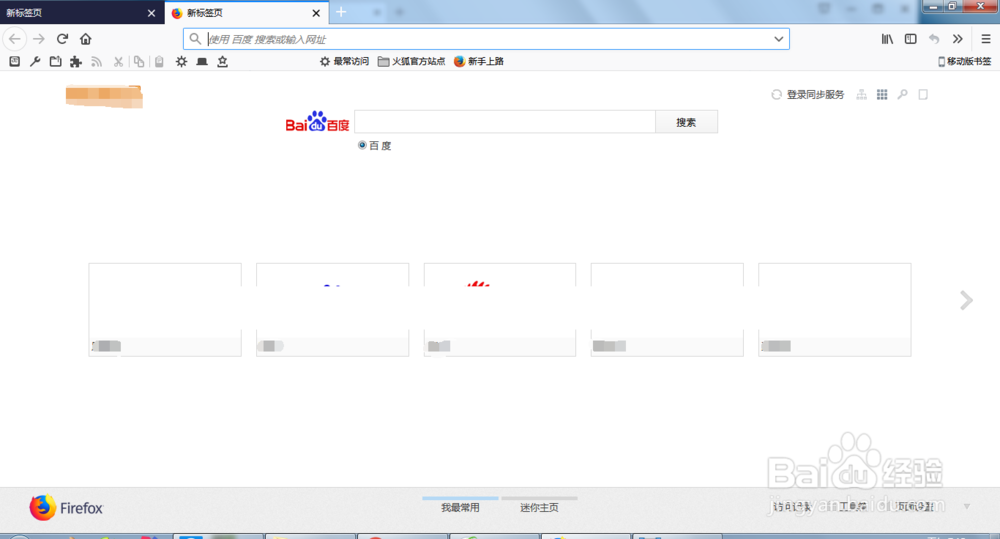Open the puzzle-piece add-ons icon
1000x539 pixels.
(x=76, y=61)
